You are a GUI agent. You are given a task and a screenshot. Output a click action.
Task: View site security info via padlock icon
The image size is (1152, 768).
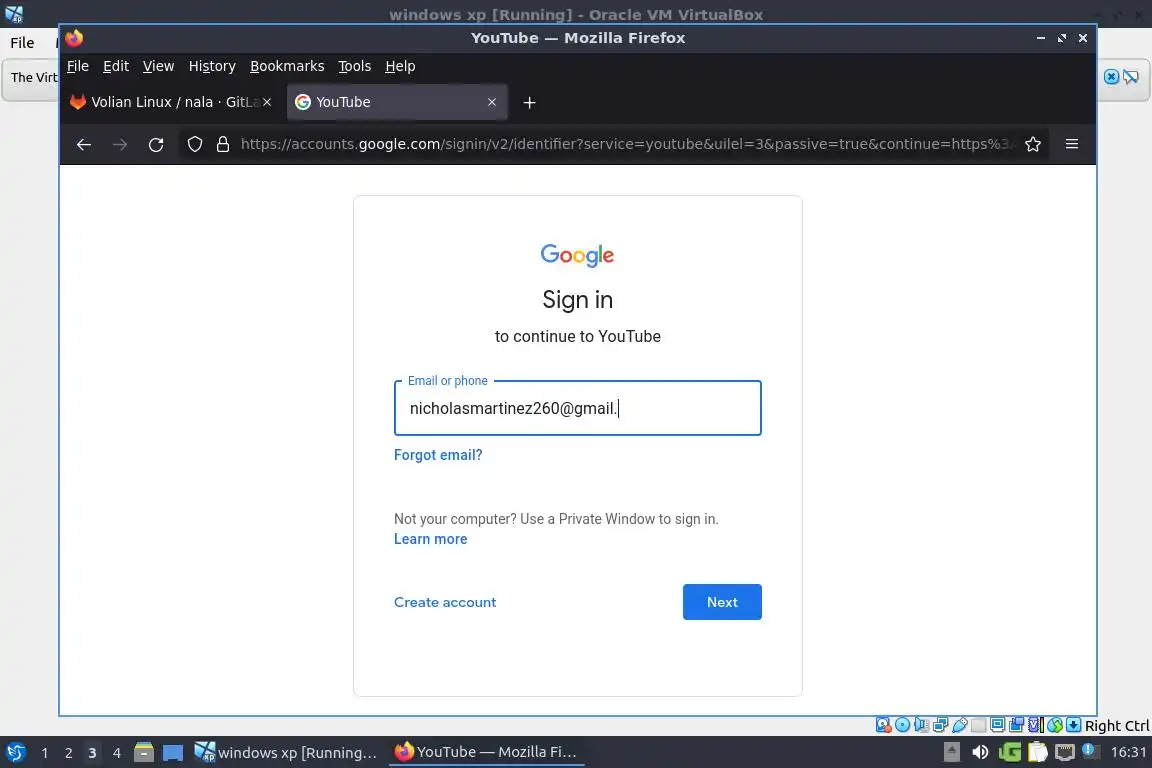click(223, 145)
